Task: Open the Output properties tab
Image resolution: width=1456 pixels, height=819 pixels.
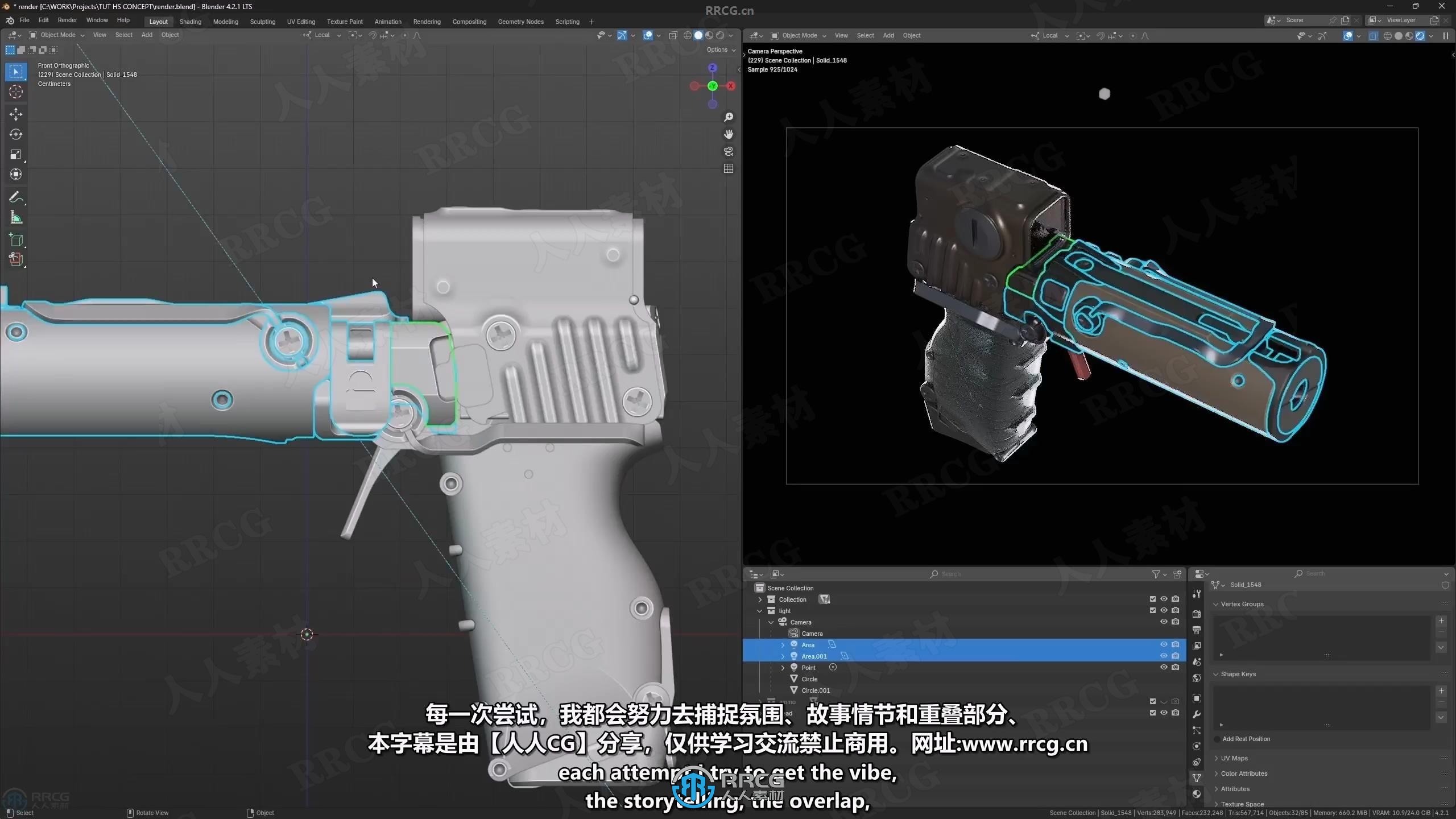Action: pos(1197,630)
